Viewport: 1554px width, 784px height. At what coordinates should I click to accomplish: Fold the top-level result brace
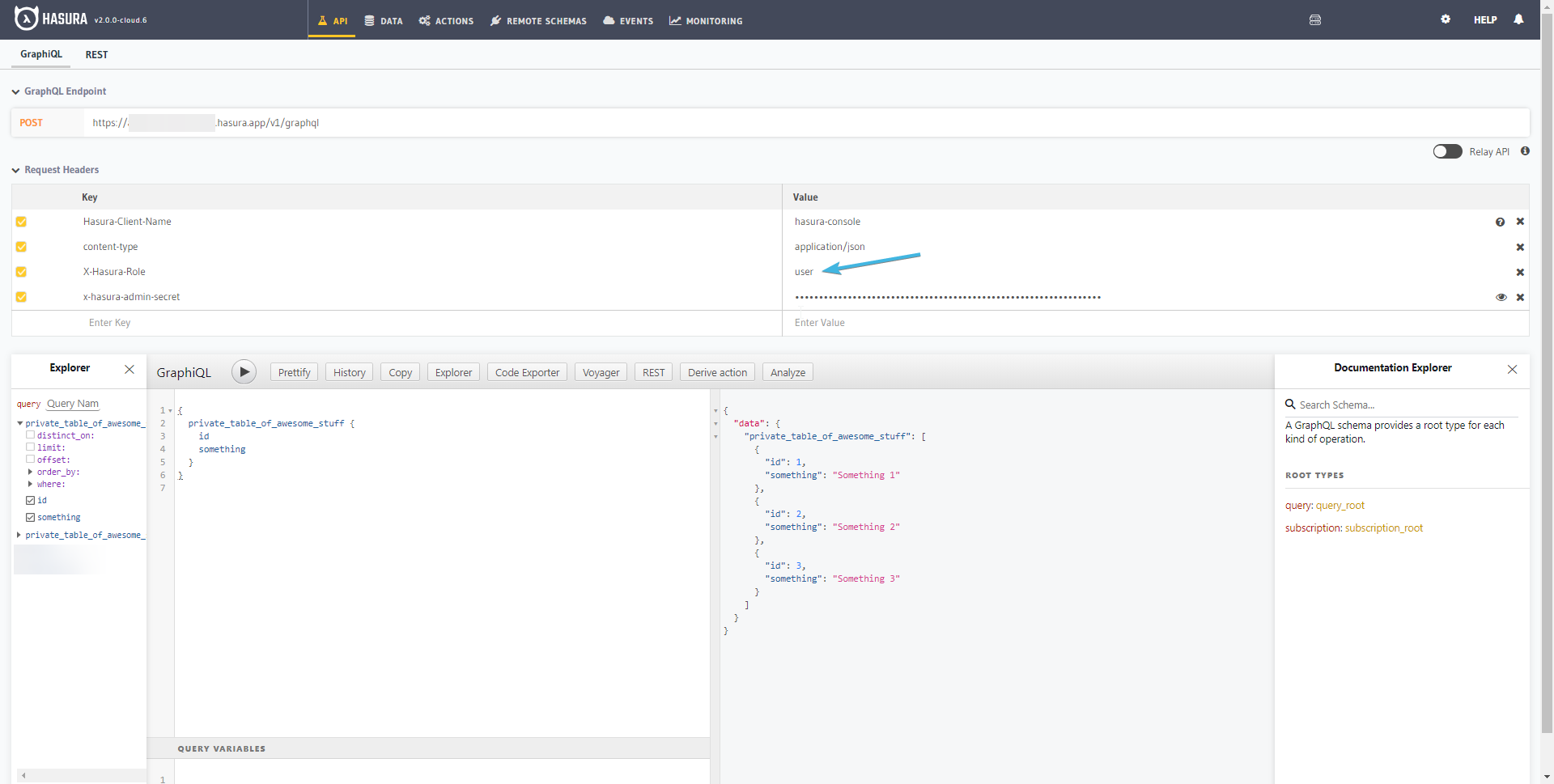pyautogui.click(x=715, y=411)
